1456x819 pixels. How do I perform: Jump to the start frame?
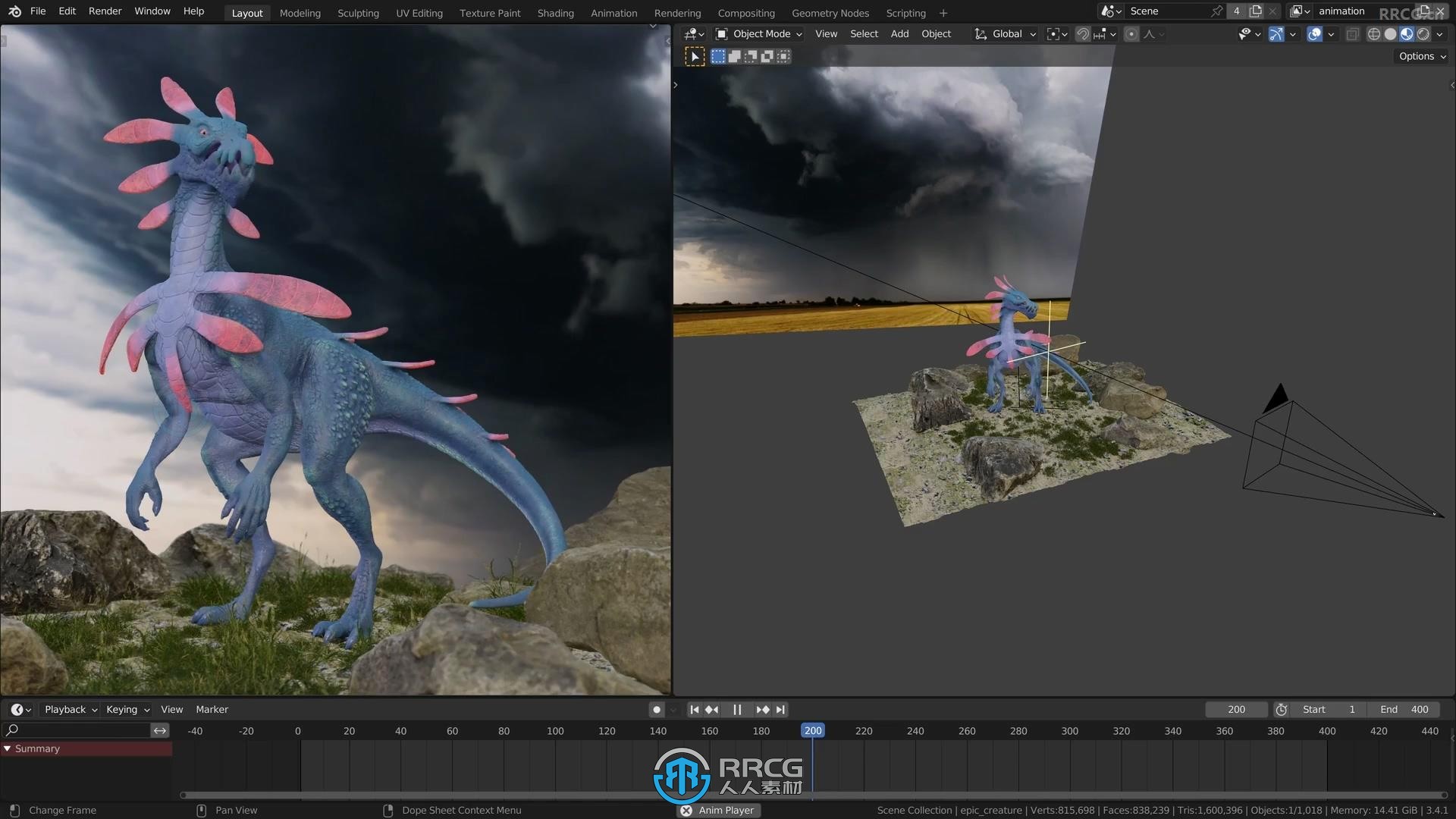[694, 710]
